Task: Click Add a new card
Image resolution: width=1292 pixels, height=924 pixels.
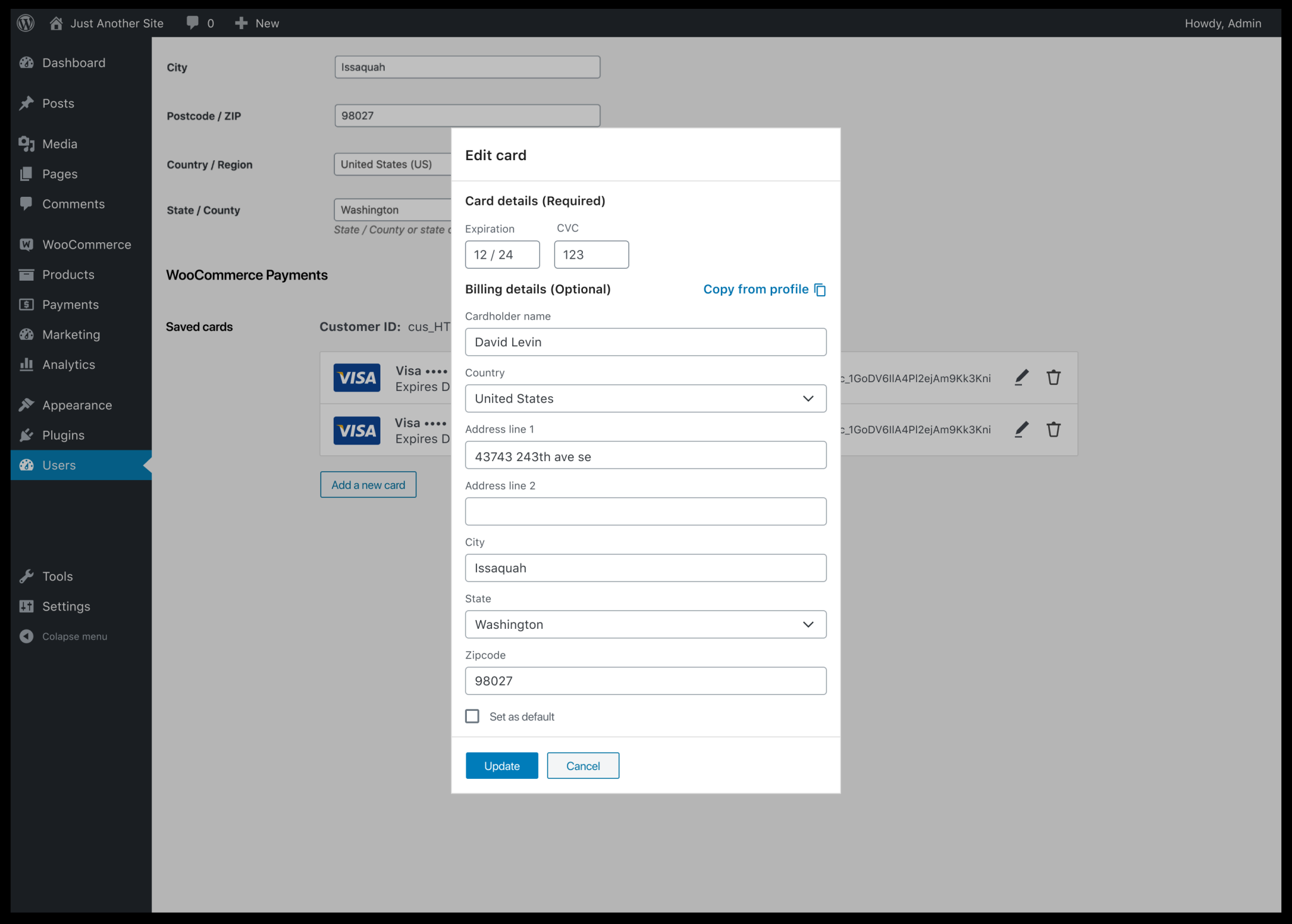Action: [x=368, y=484]
